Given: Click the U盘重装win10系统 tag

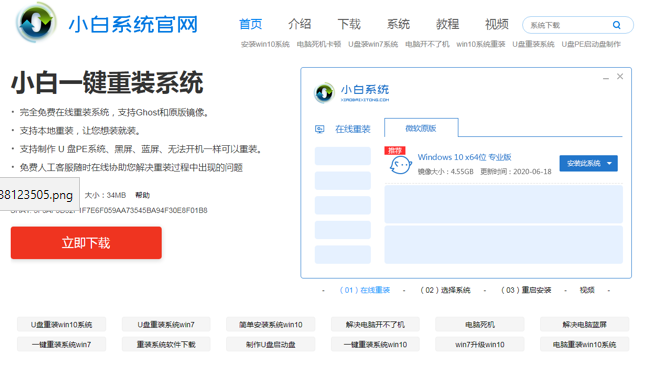Looking at the screenshot, I should coord(61,324).
